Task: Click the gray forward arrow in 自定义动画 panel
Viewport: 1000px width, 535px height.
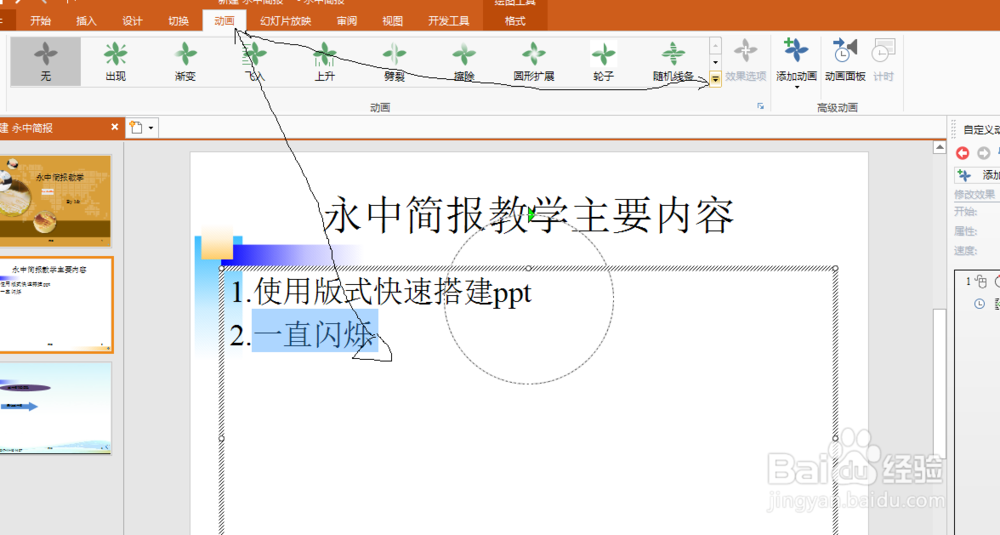Action: coord(983,153)
